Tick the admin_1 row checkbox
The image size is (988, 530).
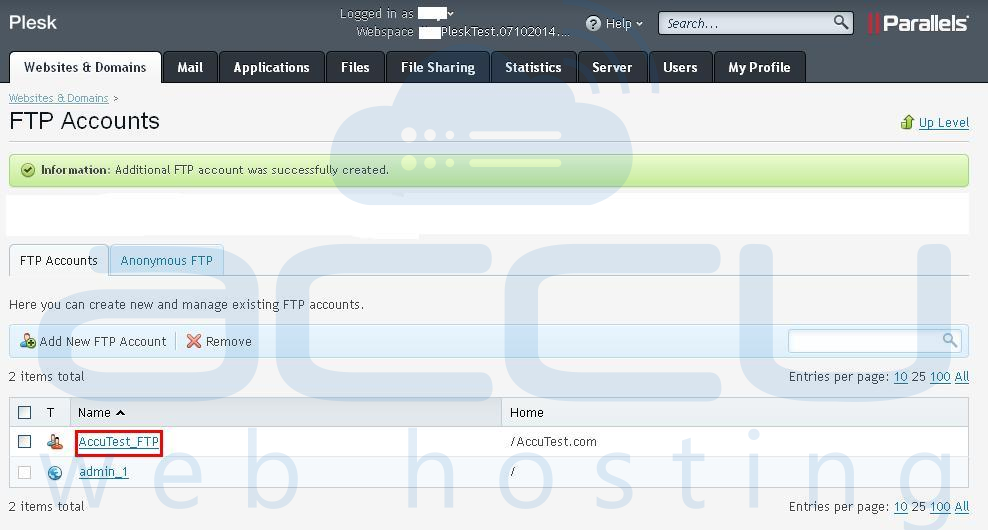pos(25,472)
